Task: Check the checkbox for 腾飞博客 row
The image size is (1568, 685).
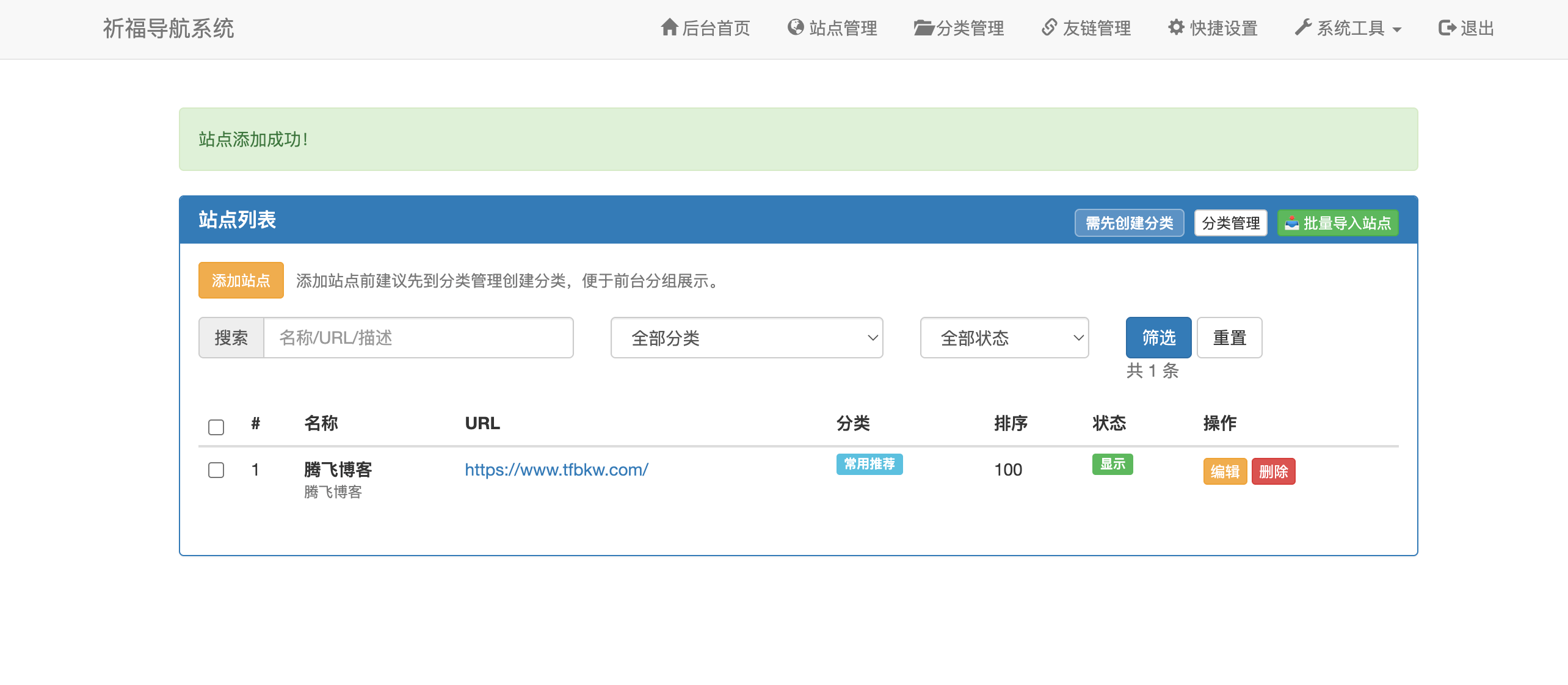Action: click(216, 470)
